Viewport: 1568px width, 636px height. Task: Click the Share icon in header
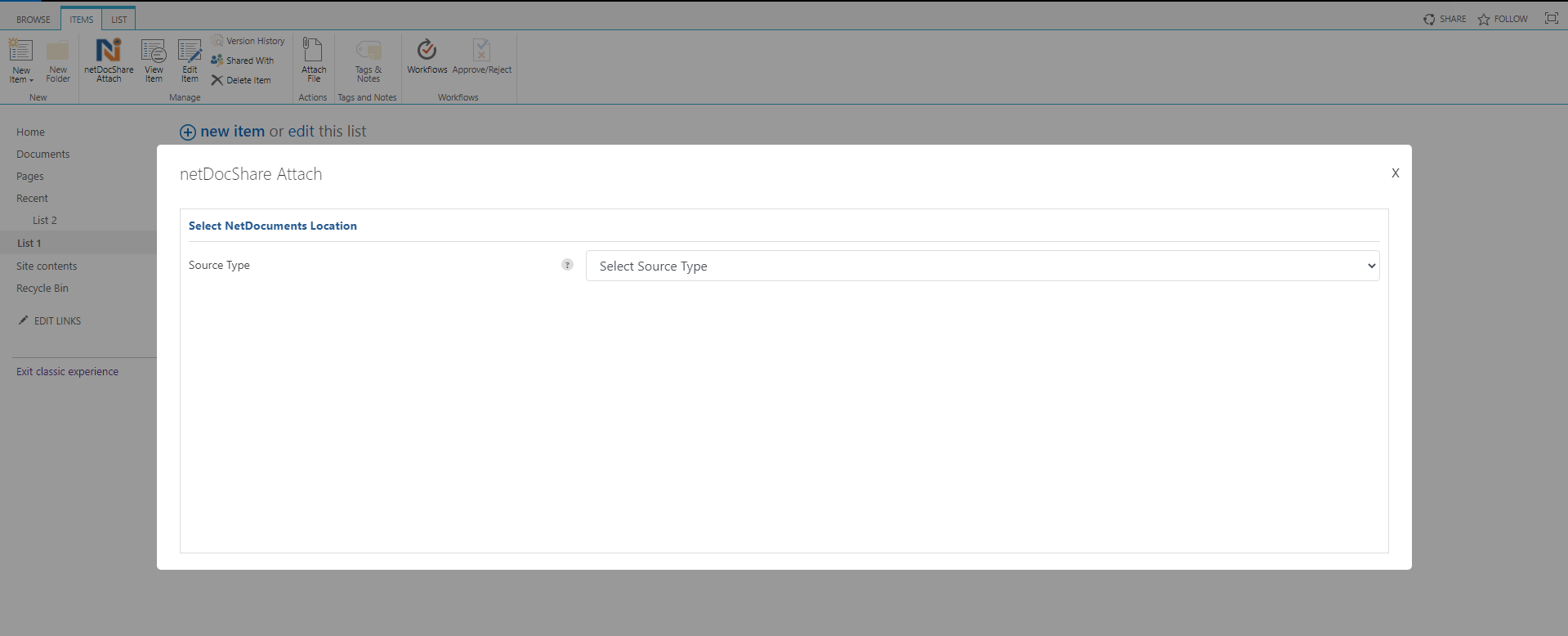(1429, 19)
